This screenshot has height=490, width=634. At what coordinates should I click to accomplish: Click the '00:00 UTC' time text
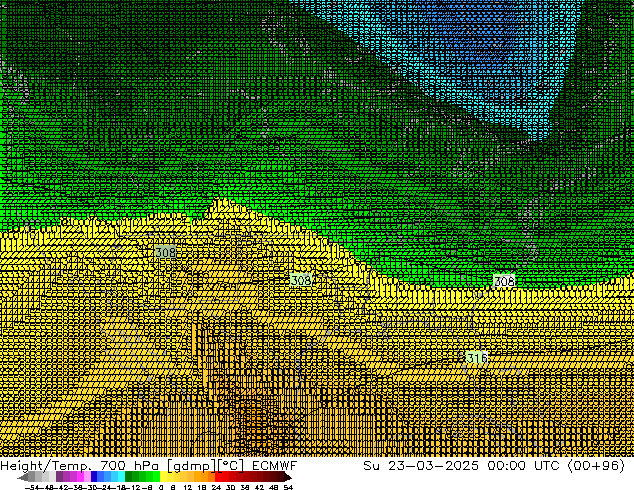(x=524, y=466)
